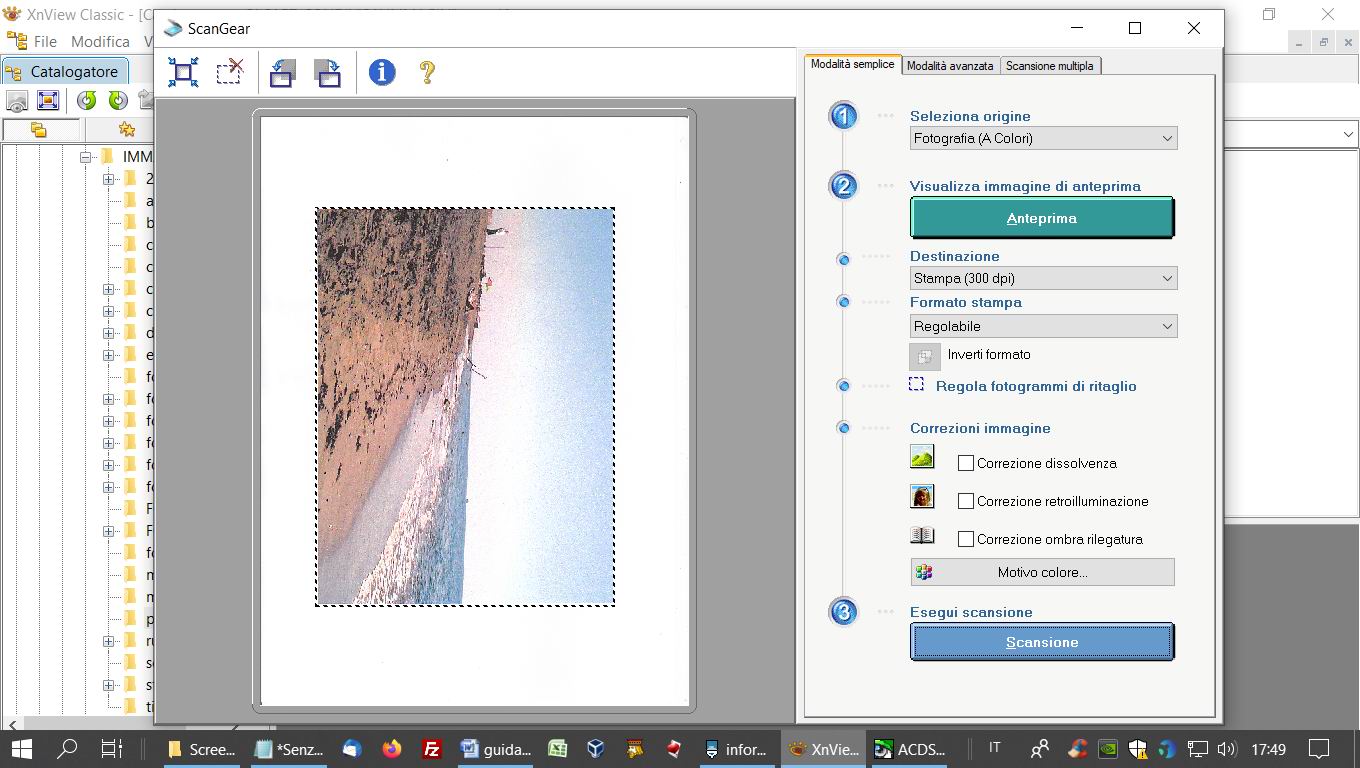Click the beach photo in scan preview
The height and width of the screenshot is (768, 1360).
(x=465, y=406)
